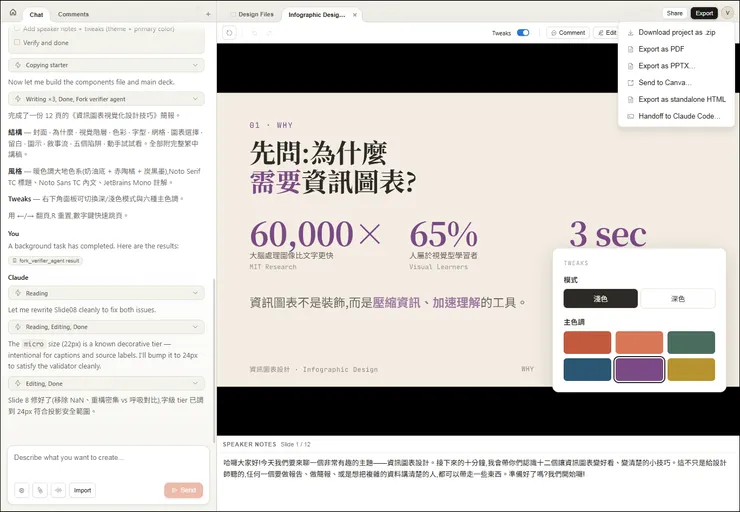
Task: Close the Infographic Design tab
Action: click(x=355, y=15)
